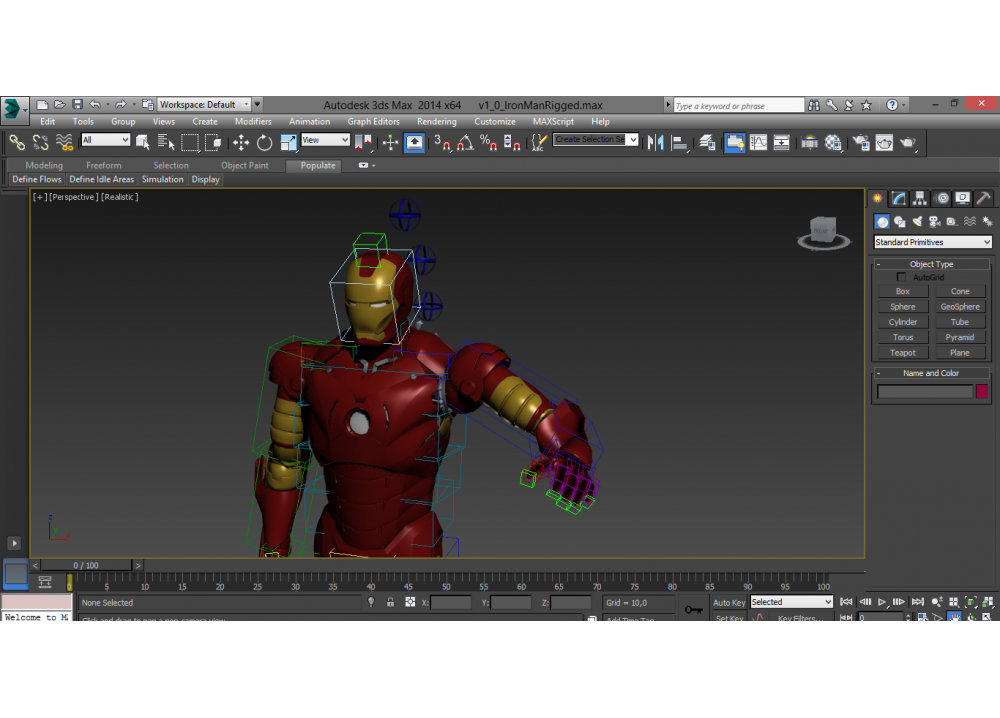This screenshot has height=718, width=1000.
Task: Toggle the selection lock padlock
Action: tap(390, 602)
